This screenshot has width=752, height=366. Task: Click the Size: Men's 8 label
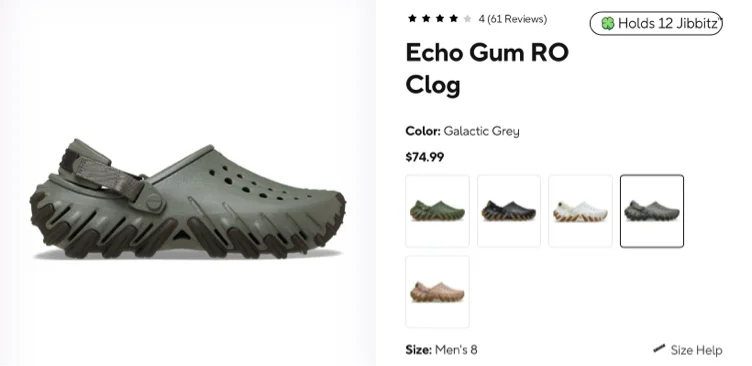[441, 350]
